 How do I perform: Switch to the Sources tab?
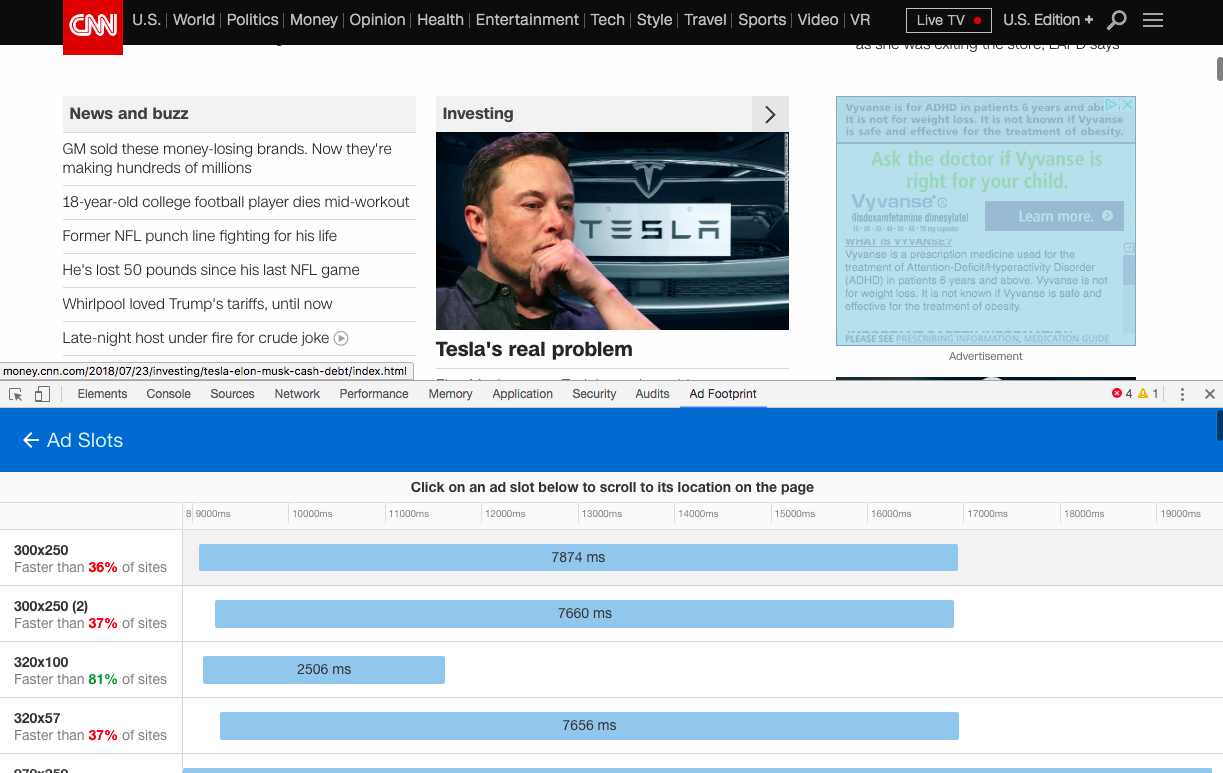point(232,394)
